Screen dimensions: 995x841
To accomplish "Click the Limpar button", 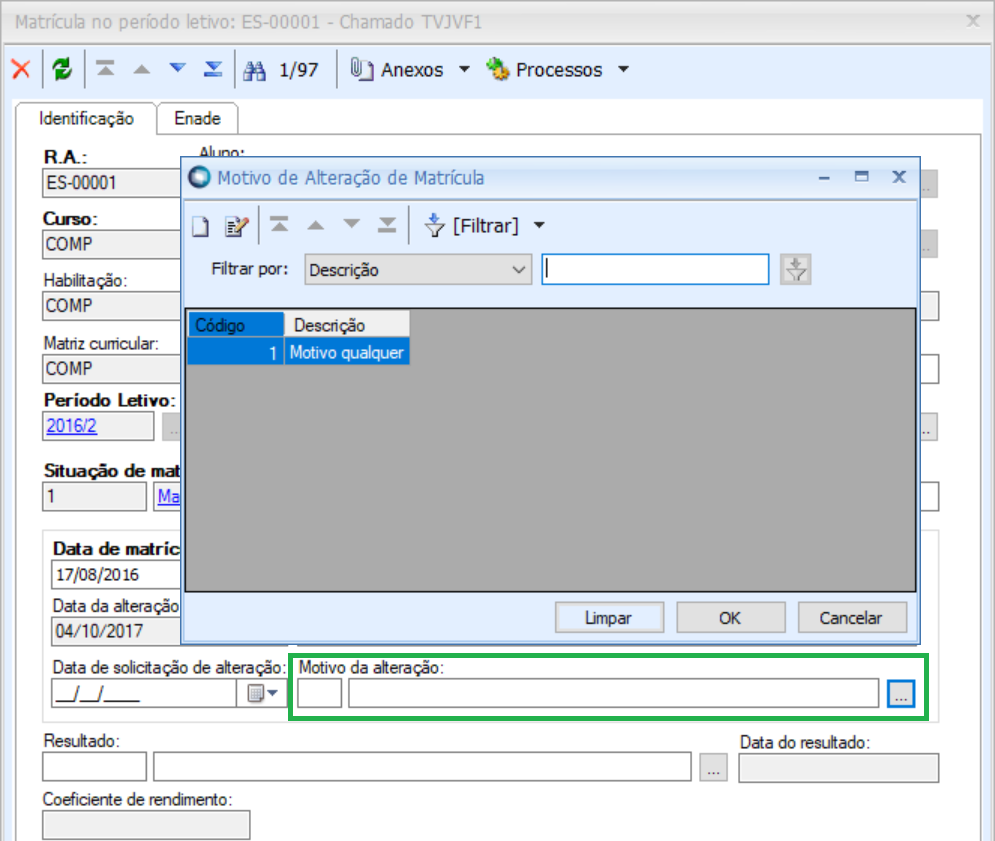I will click(609, 618).
